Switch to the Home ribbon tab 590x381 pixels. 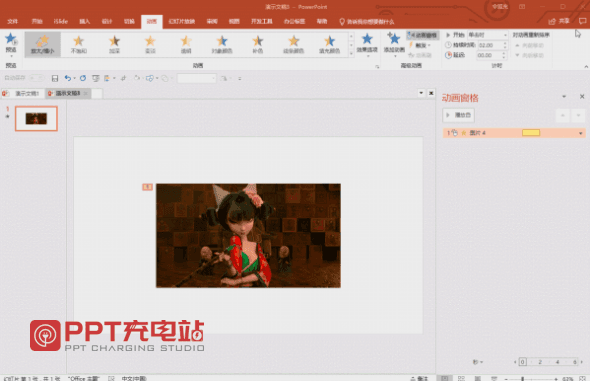click(x=37, y=21)
